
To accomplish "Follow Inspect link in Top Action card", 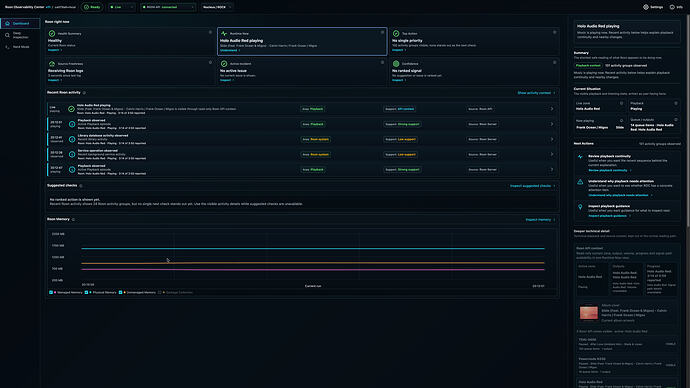I will [x=399, y=50].
